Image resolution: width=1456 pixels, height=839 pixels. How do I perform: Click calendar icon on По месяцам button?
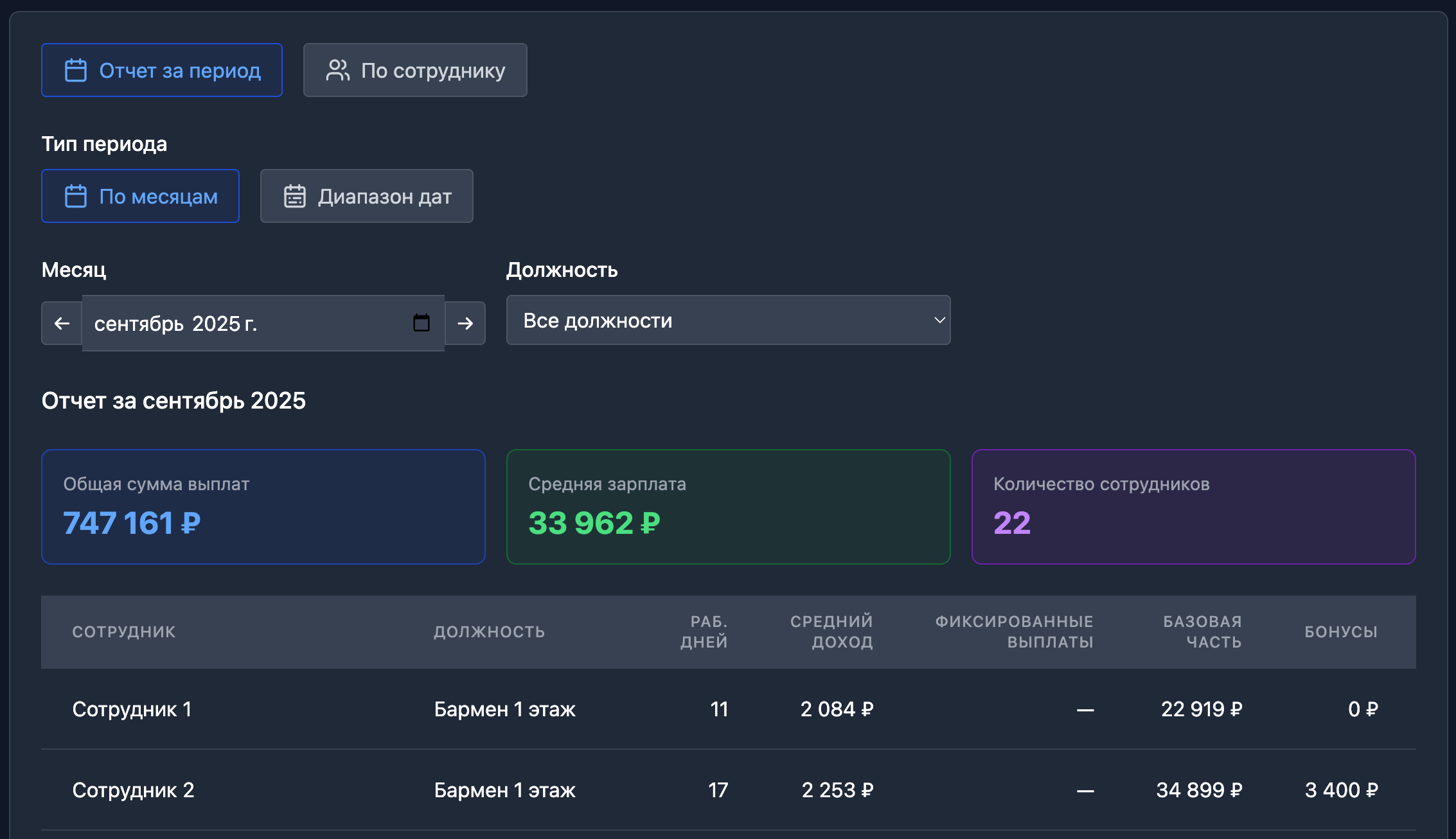(76, 196)
